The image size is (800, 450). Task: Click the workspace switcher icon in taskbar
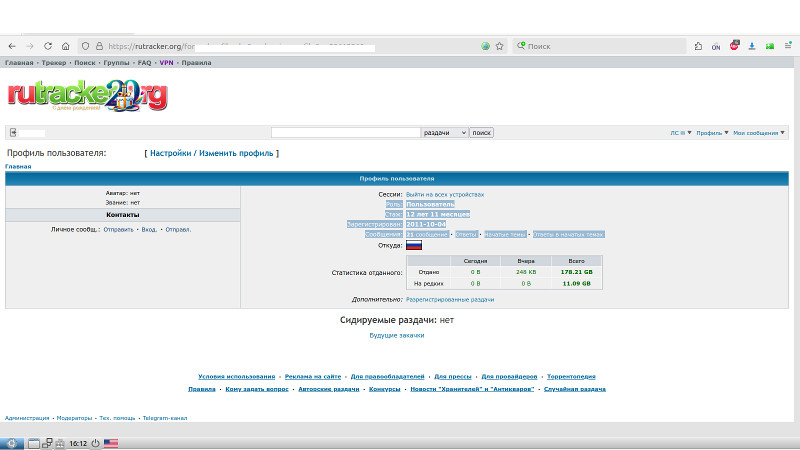47,443
